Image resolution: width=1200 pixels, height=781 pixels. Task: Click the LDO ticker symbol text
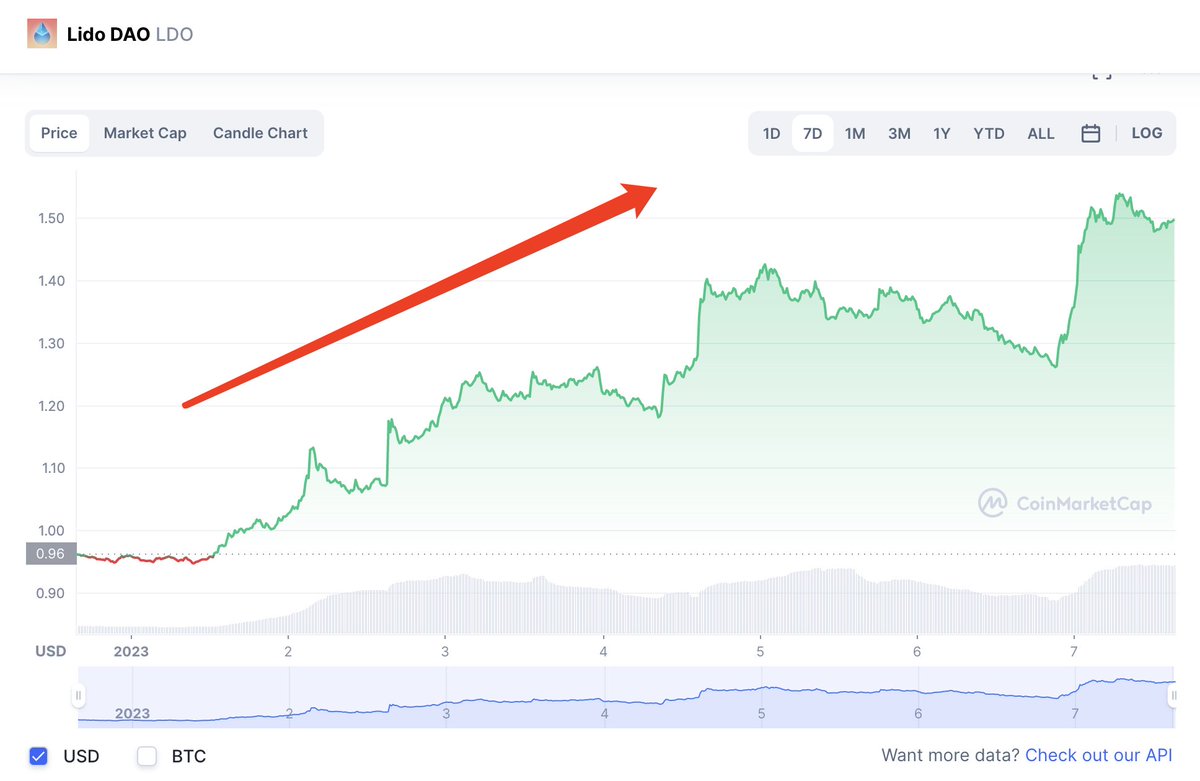(x=175, y=35)
